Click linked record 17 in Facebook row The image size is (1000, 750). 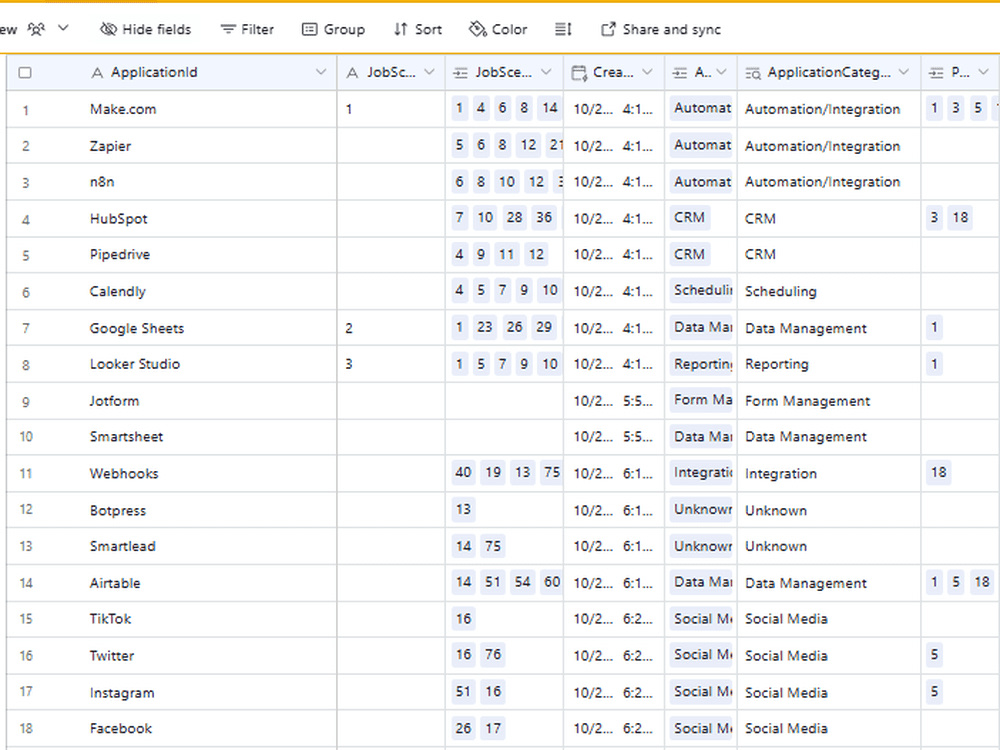493,728
